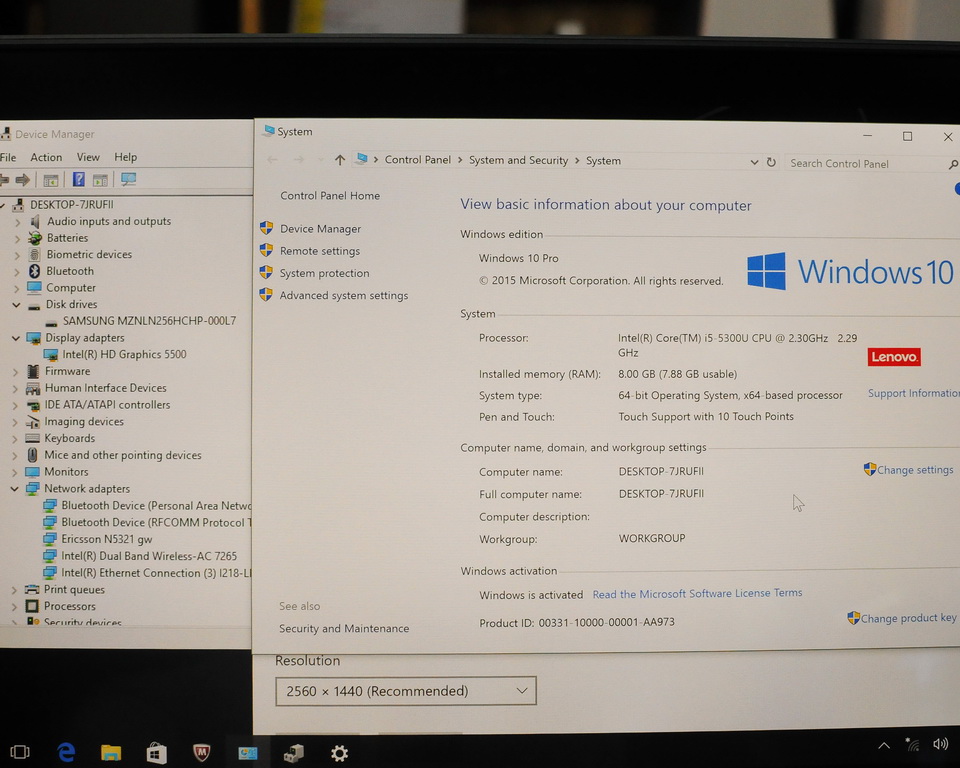Open Windows Store from taskbar
Viewport: 960px width, 768px height.
click(157, 753)
